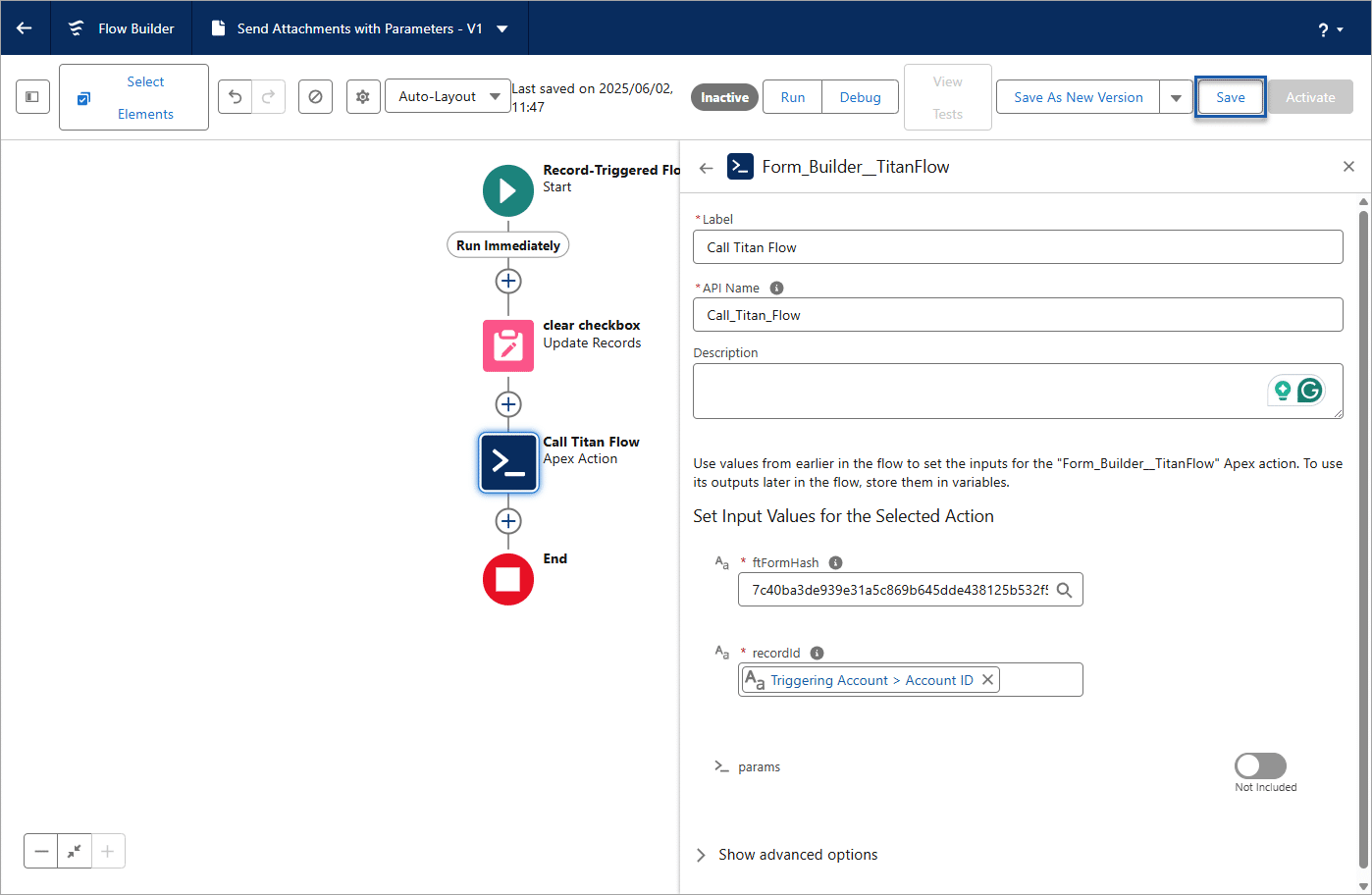Zoom out the canvas
1372x895 pixels.
41,851
